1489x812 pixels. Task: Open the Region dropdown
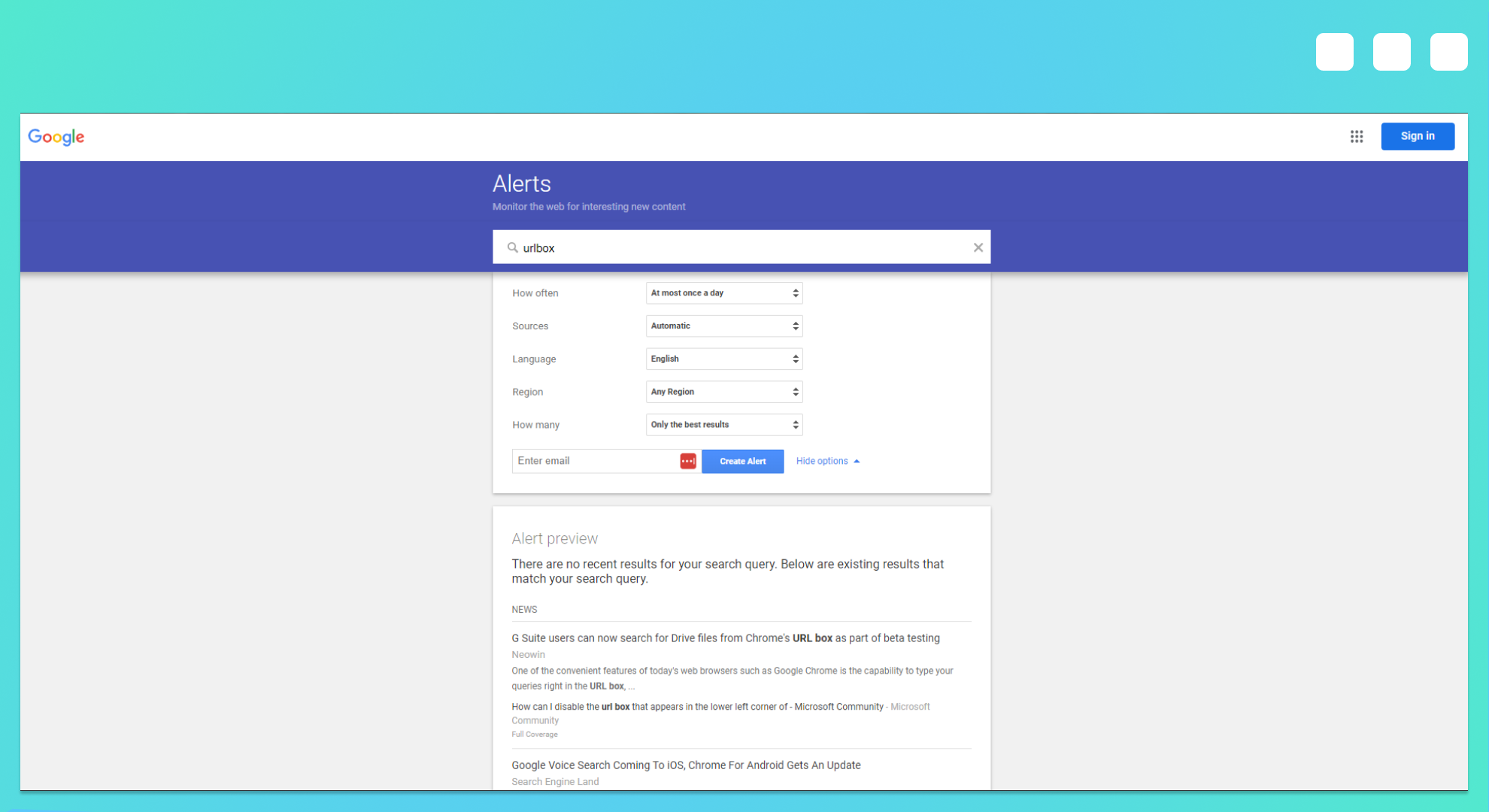[723, 392]
